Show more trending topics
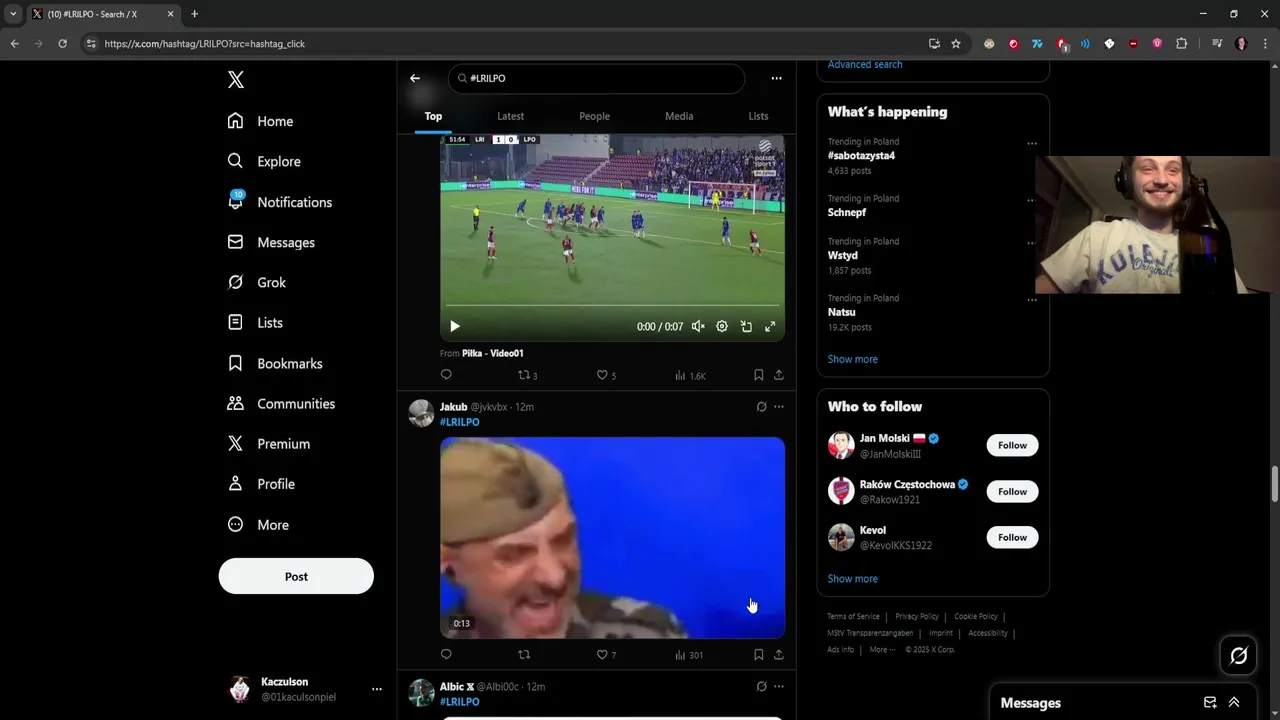The image size is (1280, 720). [853, 359]
